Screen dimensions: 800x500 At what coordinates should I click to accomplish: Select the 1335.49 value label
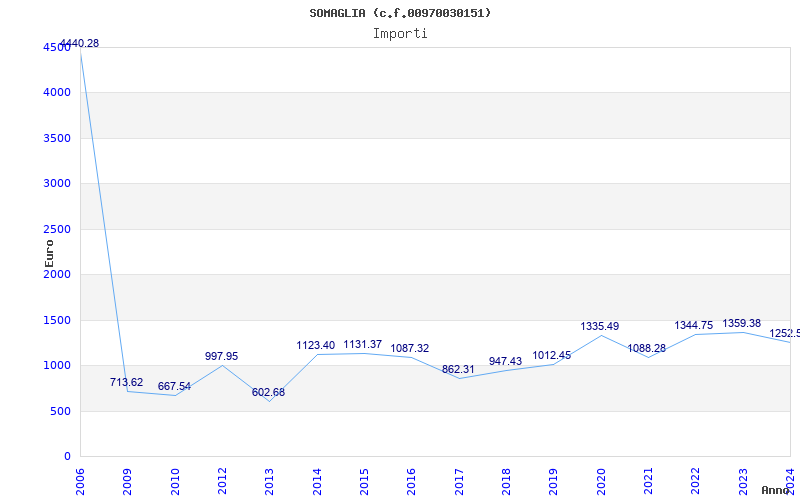coord(599,326)
